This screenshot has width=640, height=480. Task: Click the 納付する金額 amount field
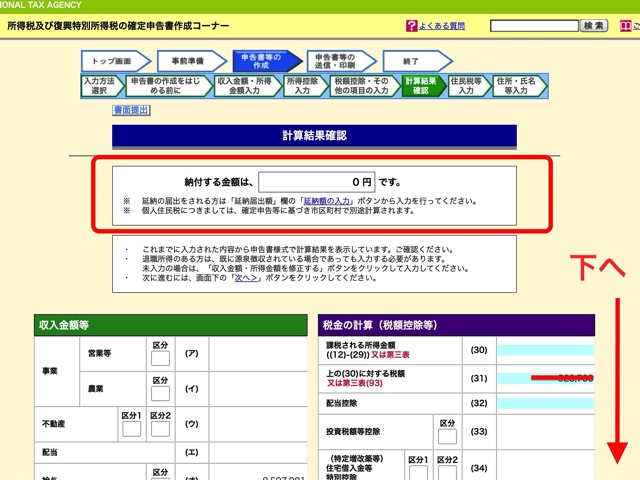(x=316, y=182)
